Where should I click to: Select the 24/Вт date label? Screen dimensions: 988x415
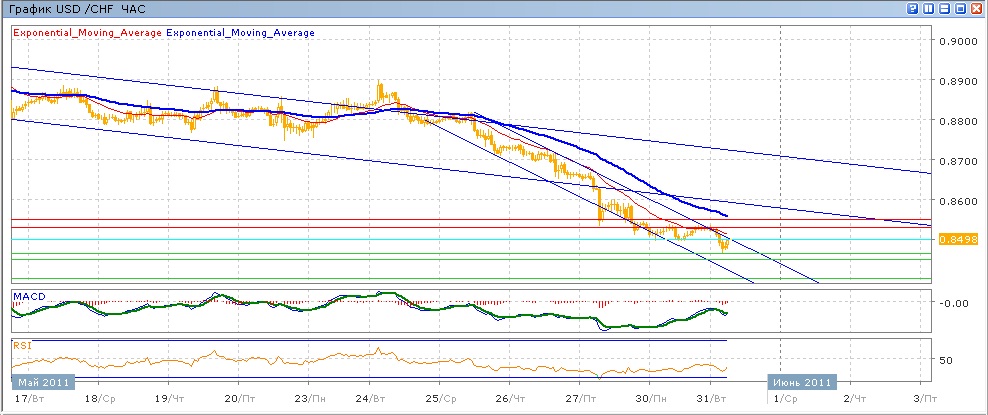point(371,399)
